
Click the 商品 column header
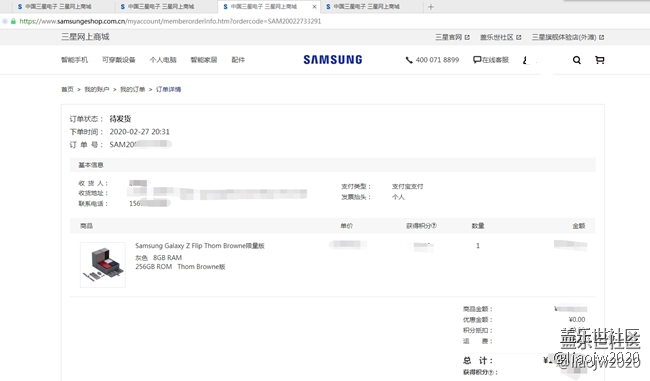pos(86,226)
